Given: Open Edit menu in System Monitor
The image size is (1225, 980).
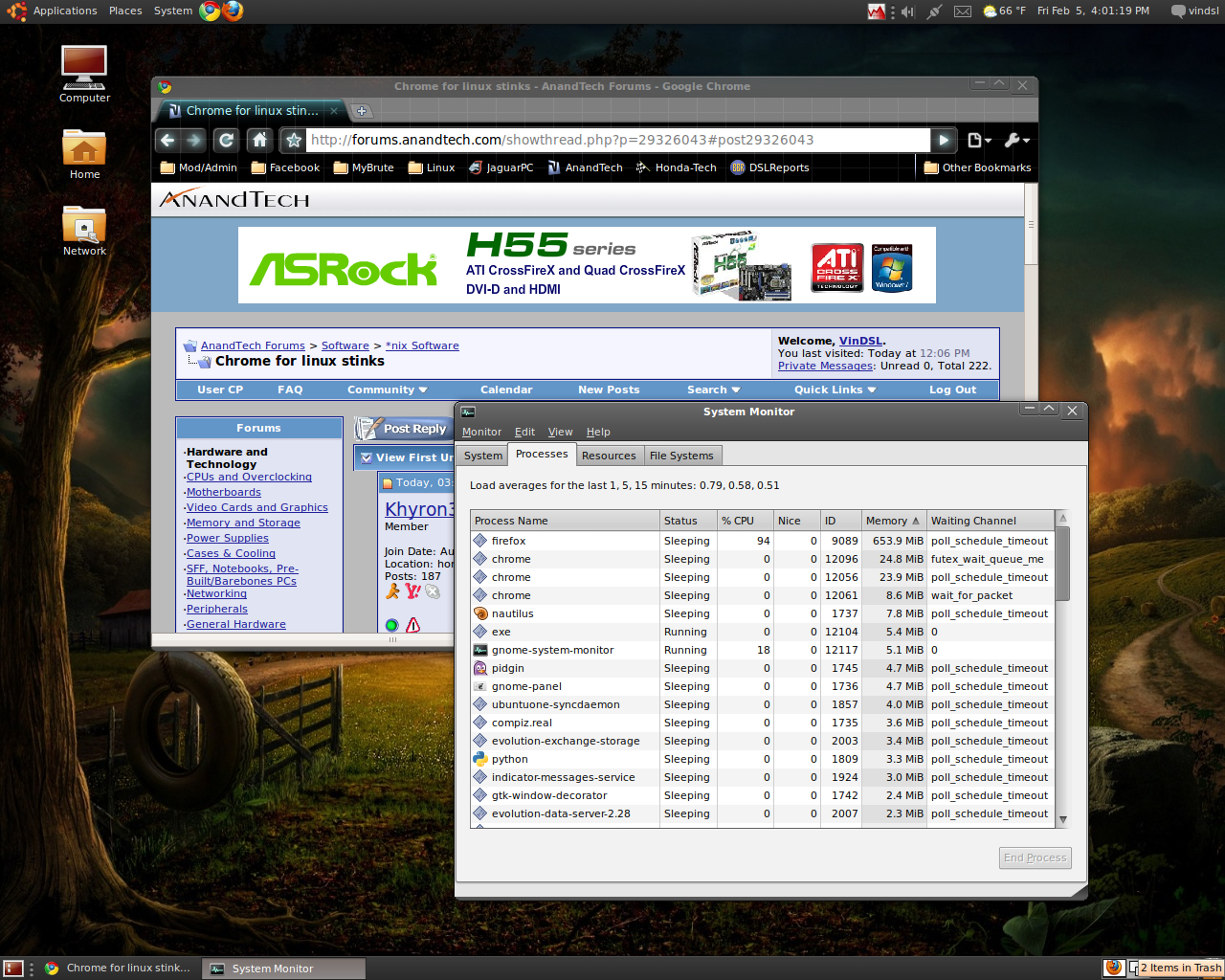Looking at the screenshot, I should [x=524, y=432].
